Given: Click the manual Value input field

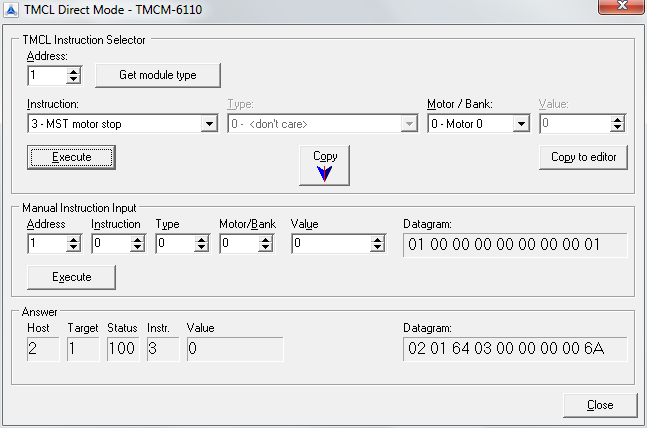Looking at the screenshot, I should point(330,244).
